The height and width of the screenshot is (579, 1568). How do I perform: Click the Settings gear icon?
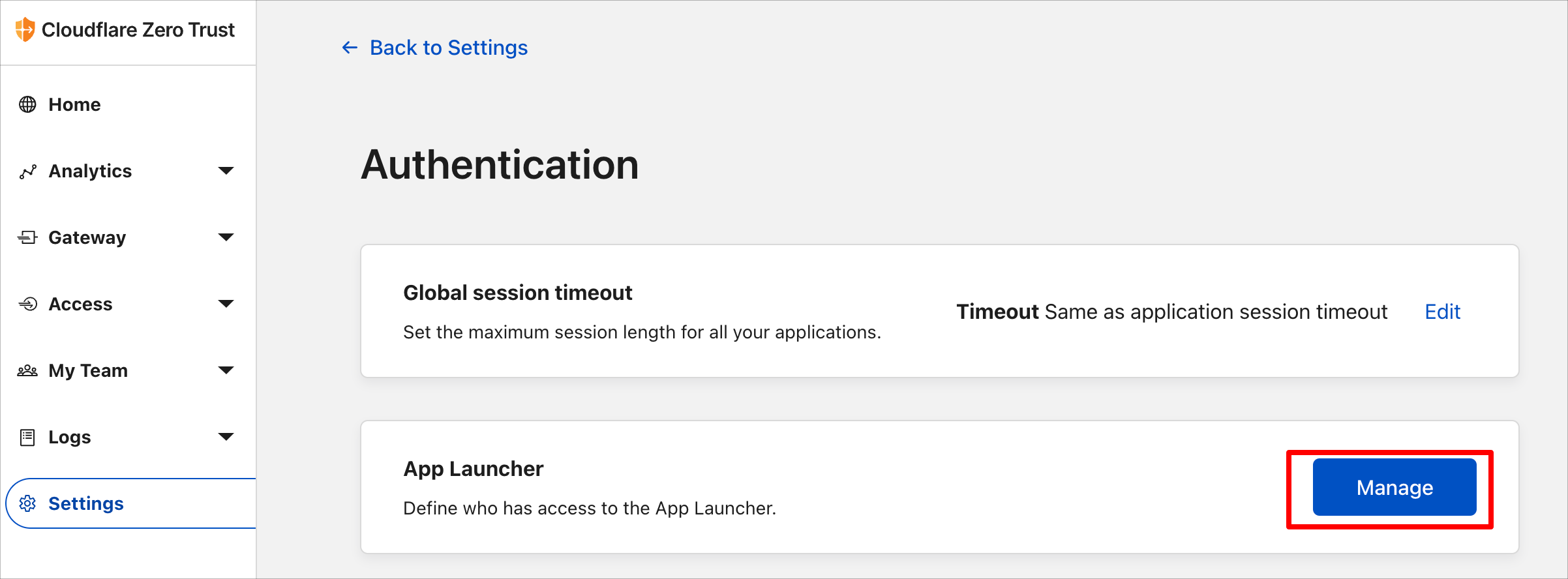pyautogui.click(x=27, y=503)
